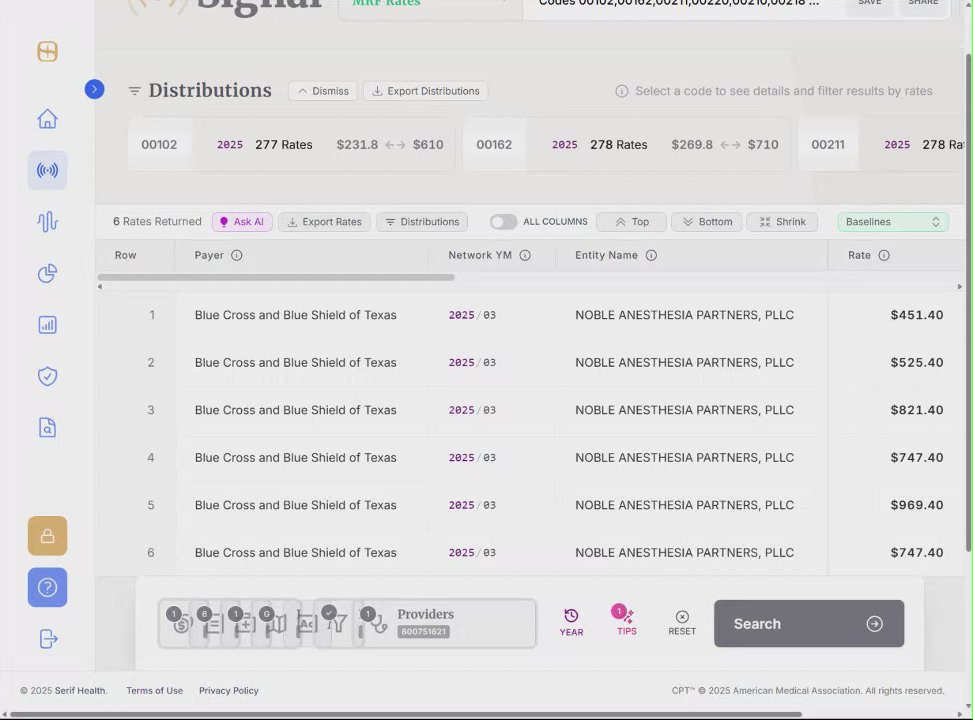Click the Network YM info icon
973x720 pixels.
tap(525, 255)
